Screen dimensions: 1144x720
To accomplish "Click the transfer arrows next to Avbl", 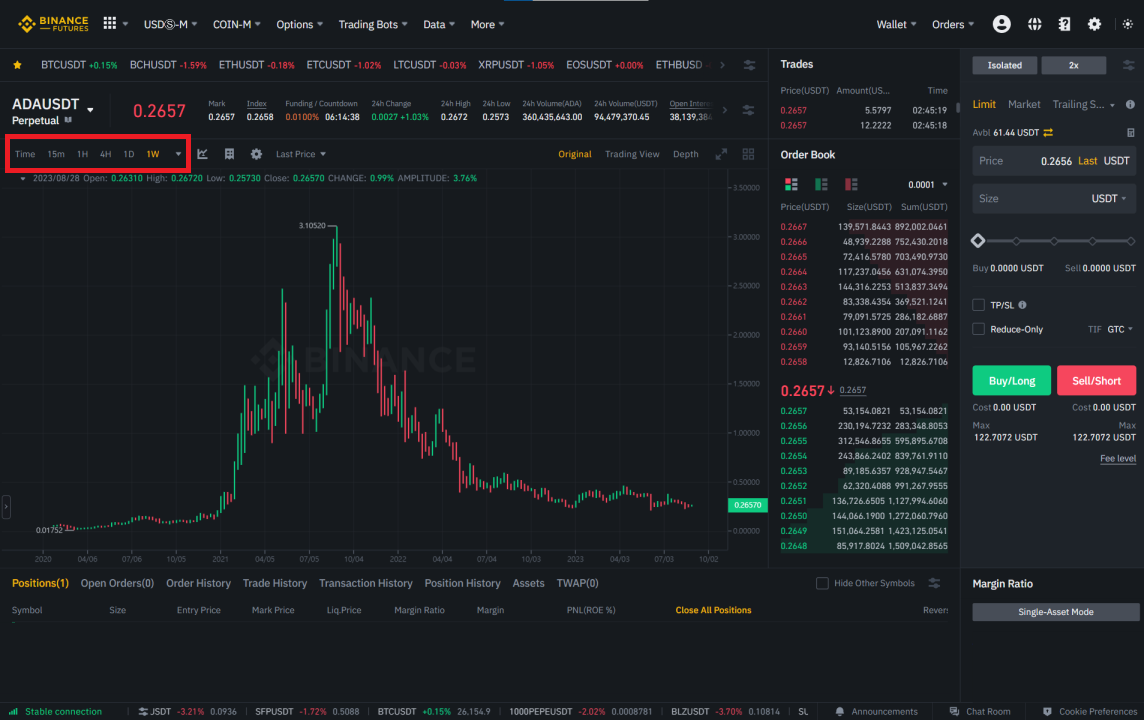I will (x=1048, y=133).
